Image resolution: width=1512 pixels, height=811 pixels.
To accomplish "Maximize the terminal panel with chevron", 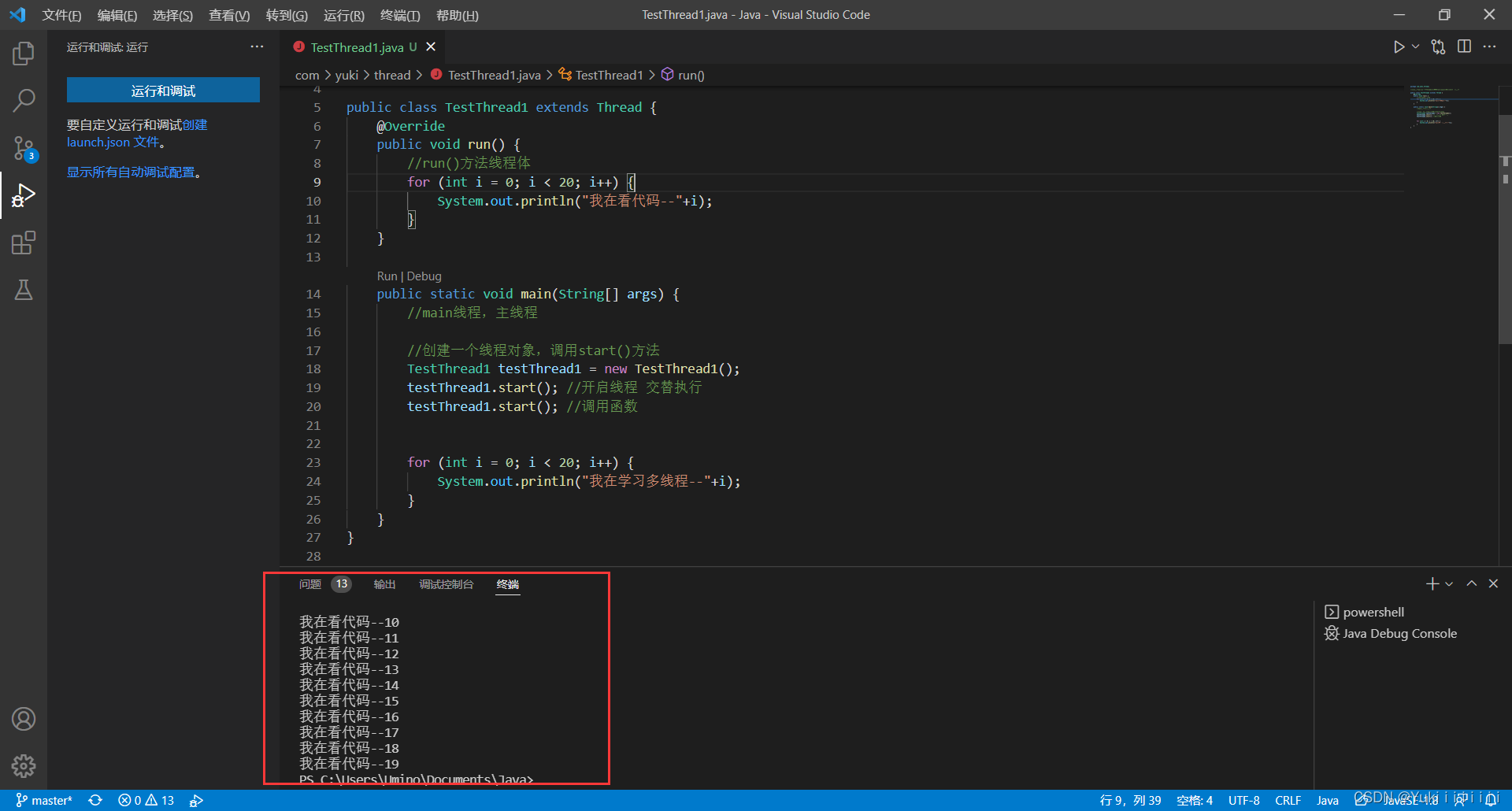I will pyautogui.click(x=1471, y=583).
